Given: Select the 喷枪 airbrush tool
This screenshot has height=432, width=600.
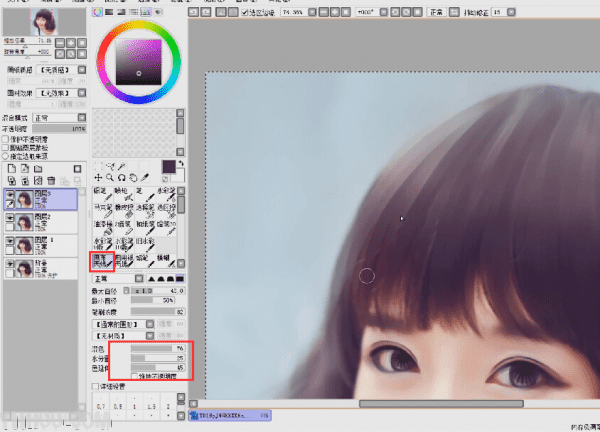Looking at the screenshot, I should point(124,194).
